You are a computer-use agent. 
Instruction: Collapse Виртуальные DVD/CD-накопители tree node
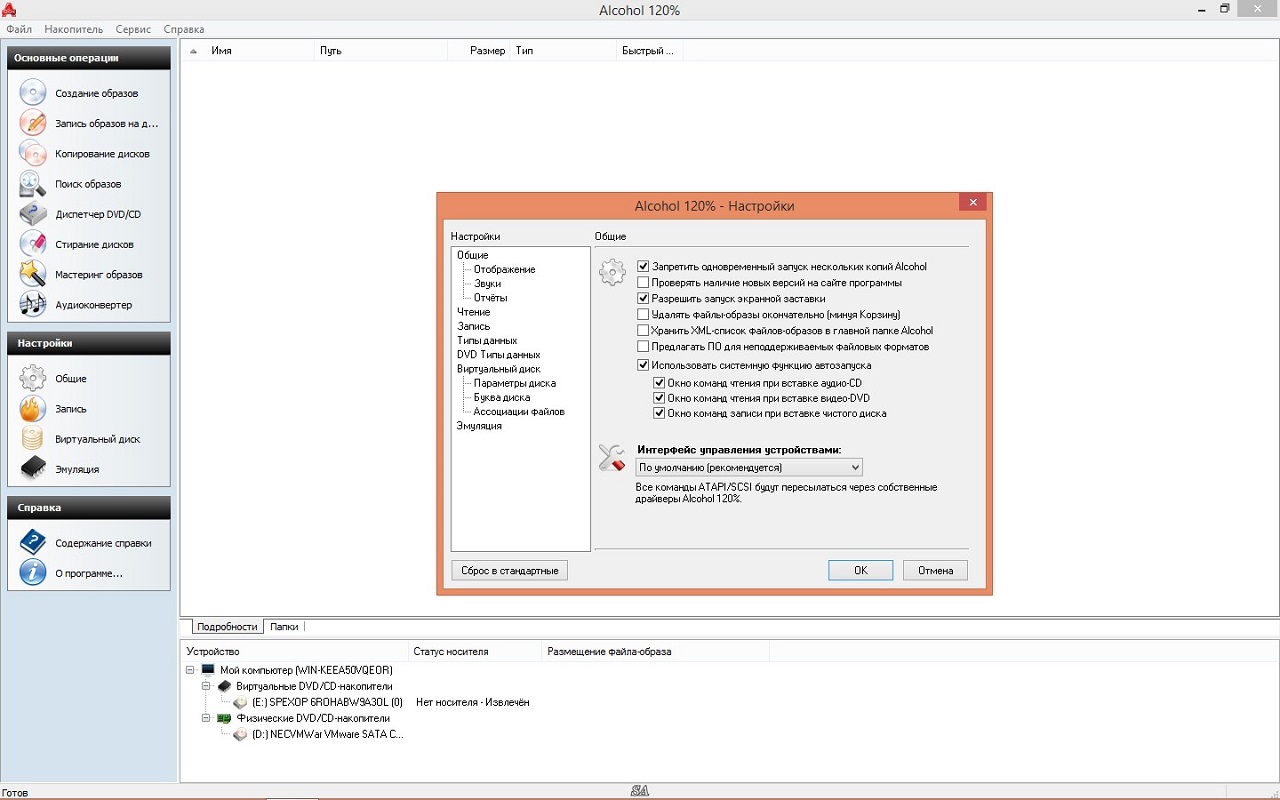click(207, 686)
